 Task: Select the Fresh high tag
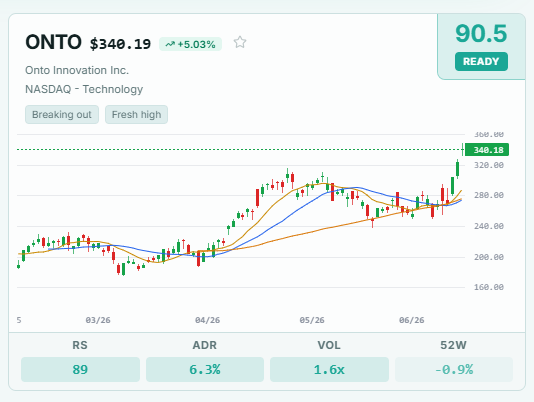(x=136, y=114)
